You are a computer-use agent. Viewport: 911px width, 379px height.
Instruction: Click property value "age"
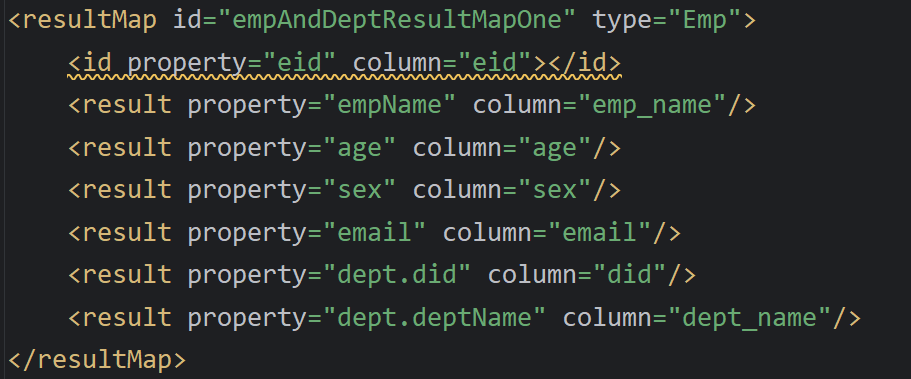pos(360,148)
